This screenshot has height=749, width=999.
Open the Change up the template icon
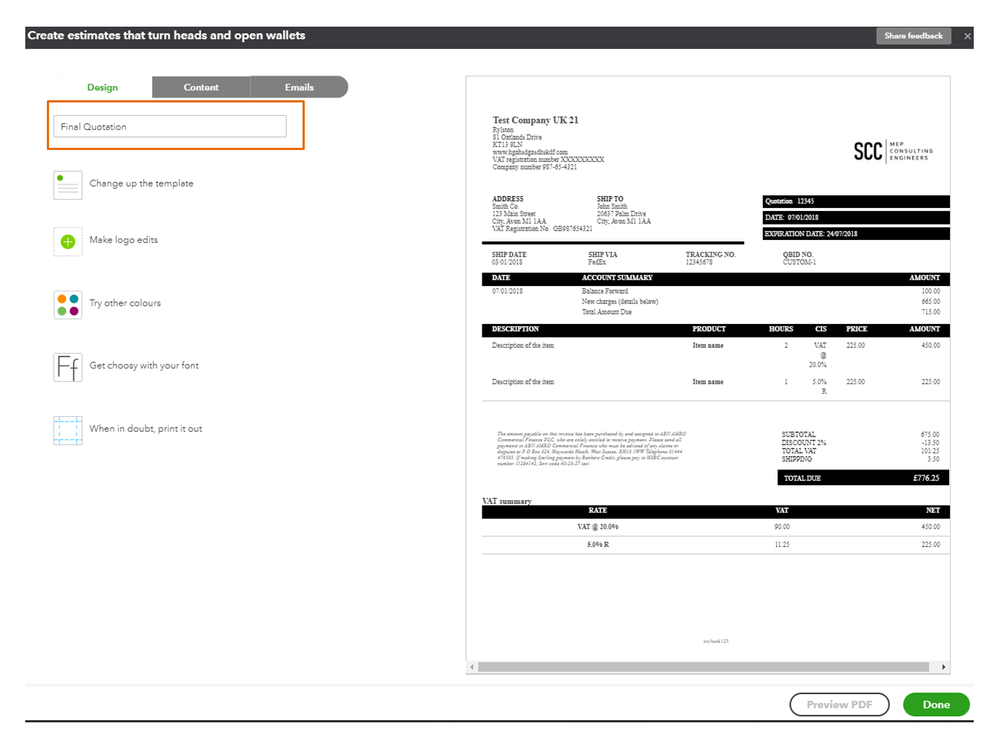click(x=68, y=185)
